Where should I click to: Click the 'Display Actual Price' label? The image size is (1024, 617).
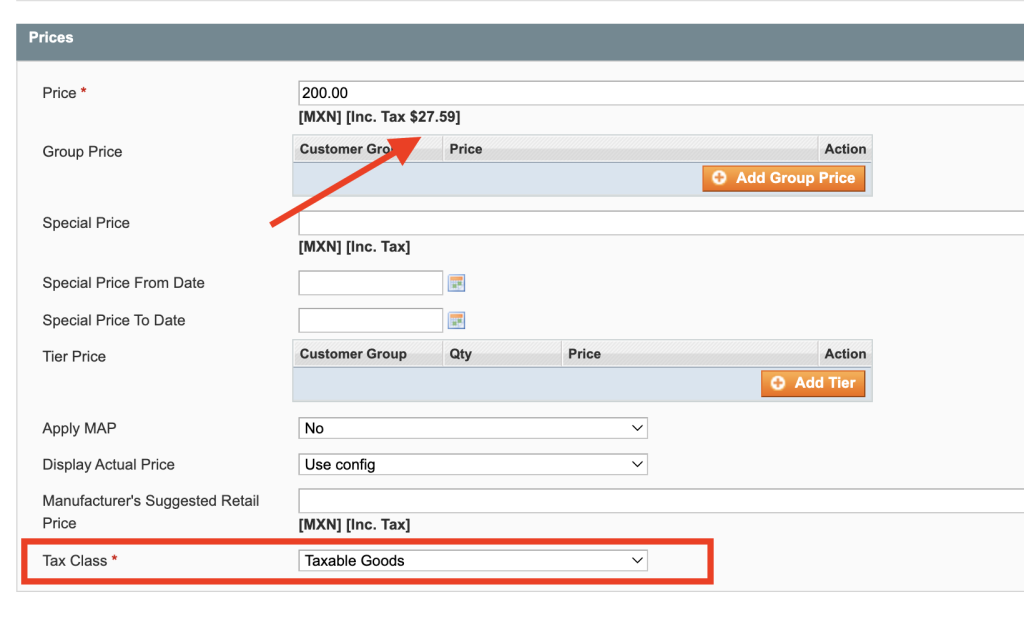point(108,465)
